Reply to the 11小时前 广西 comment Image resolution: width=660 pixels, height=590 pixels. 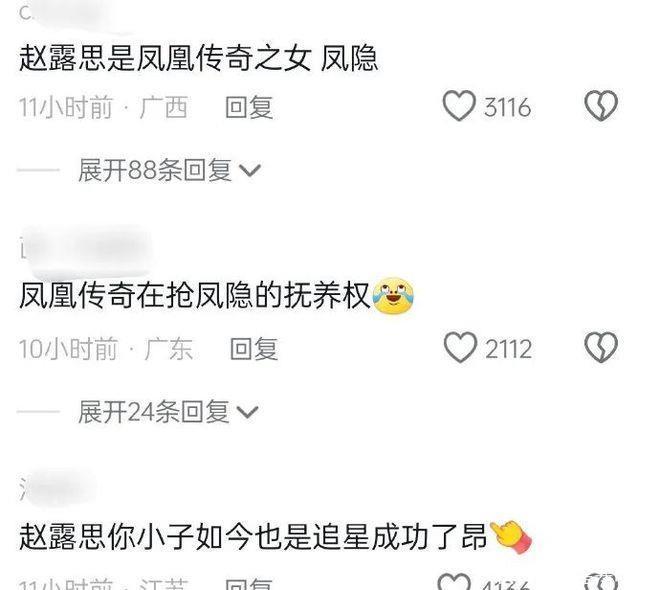pyautogui.click(x=249, y=107)
